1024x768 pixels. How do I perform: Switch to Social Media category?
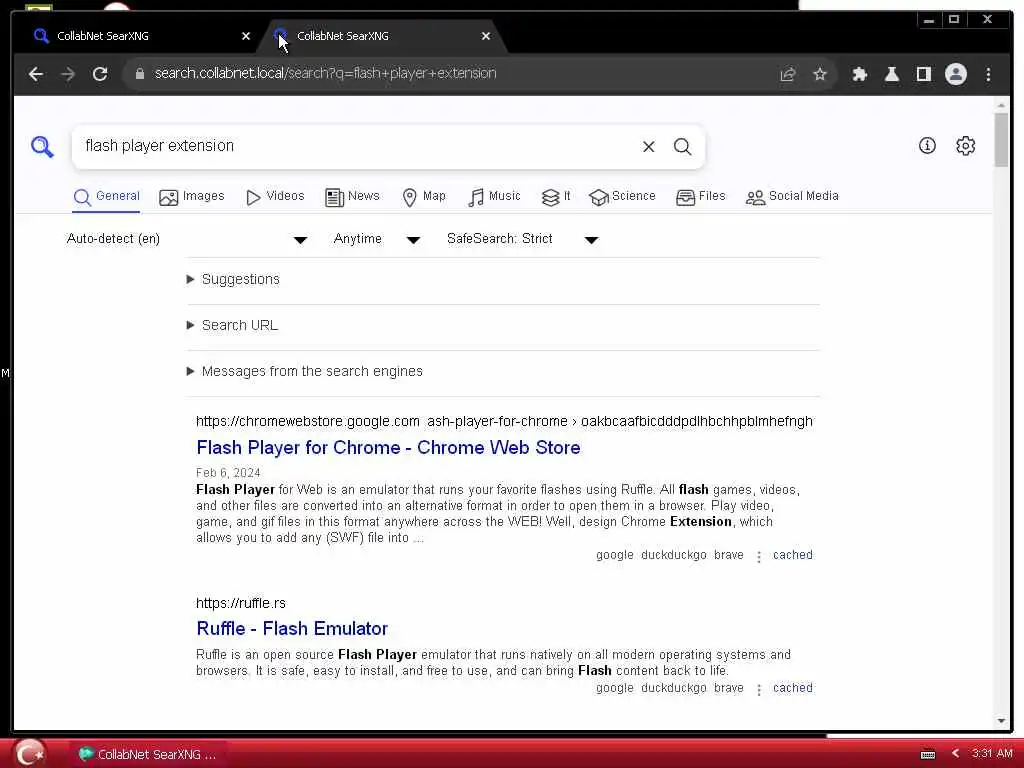click(x=792, y=197)
